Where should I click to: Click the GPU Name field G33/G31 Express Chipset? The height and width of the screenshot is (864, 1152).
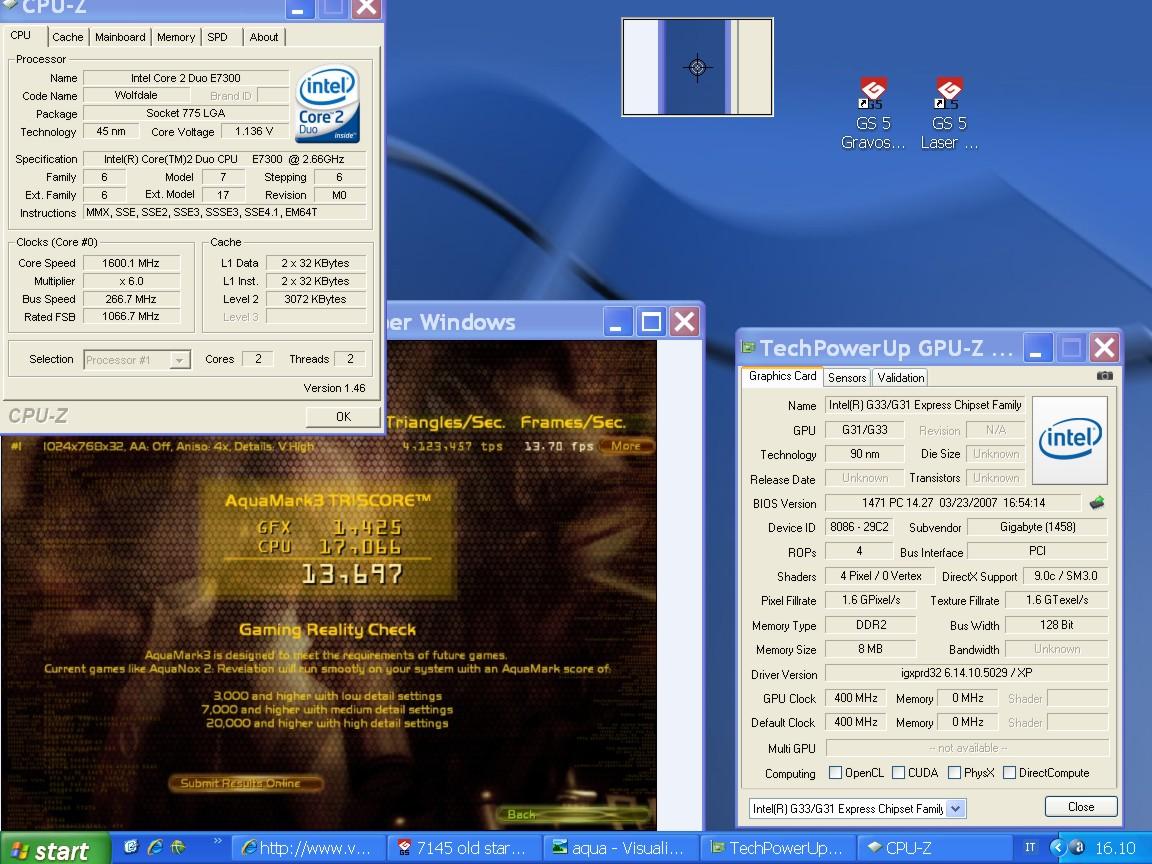925,405
